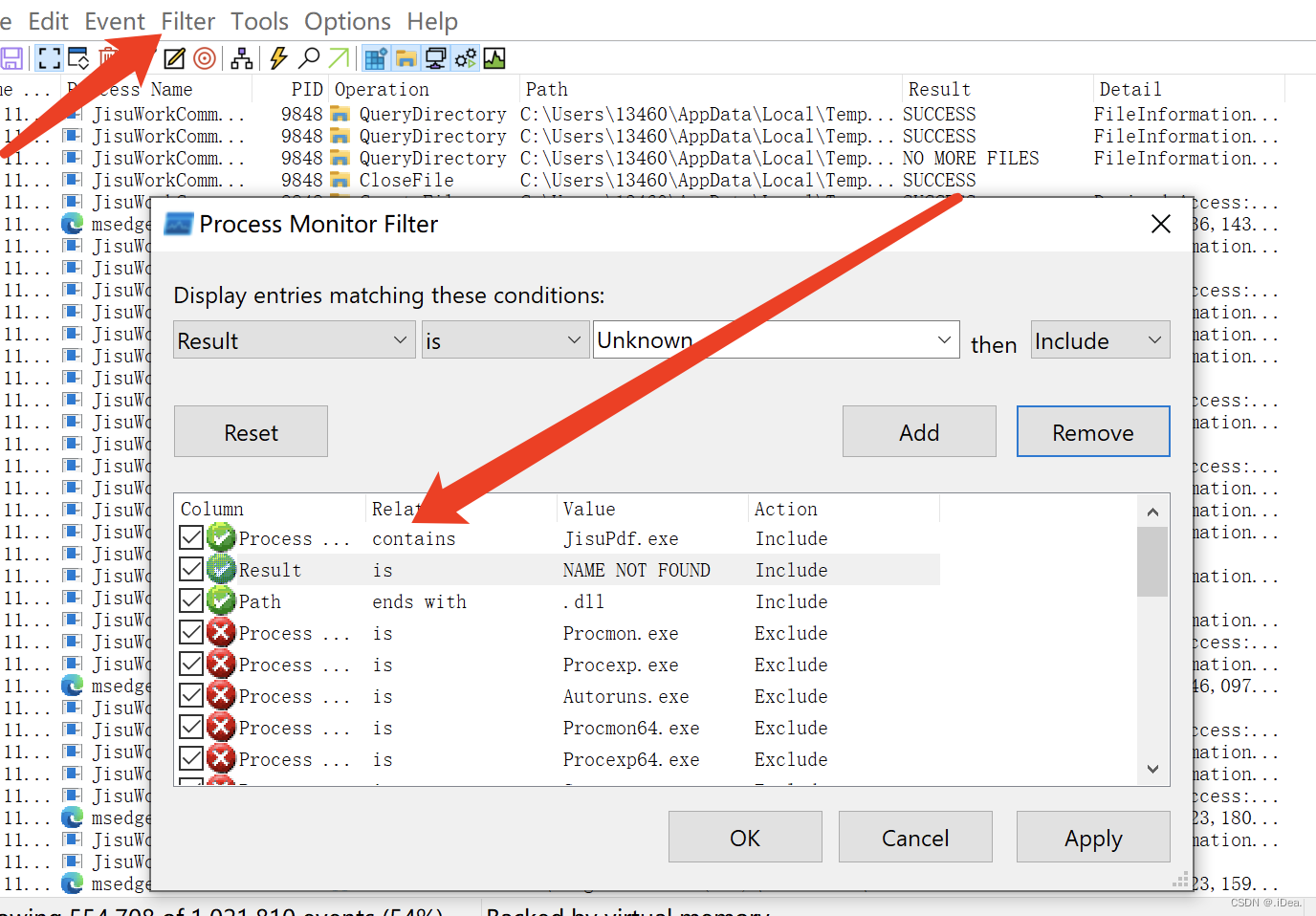
Task: Uncheck the Result NAME NOT FOUND rule
Action: point(191,569)
